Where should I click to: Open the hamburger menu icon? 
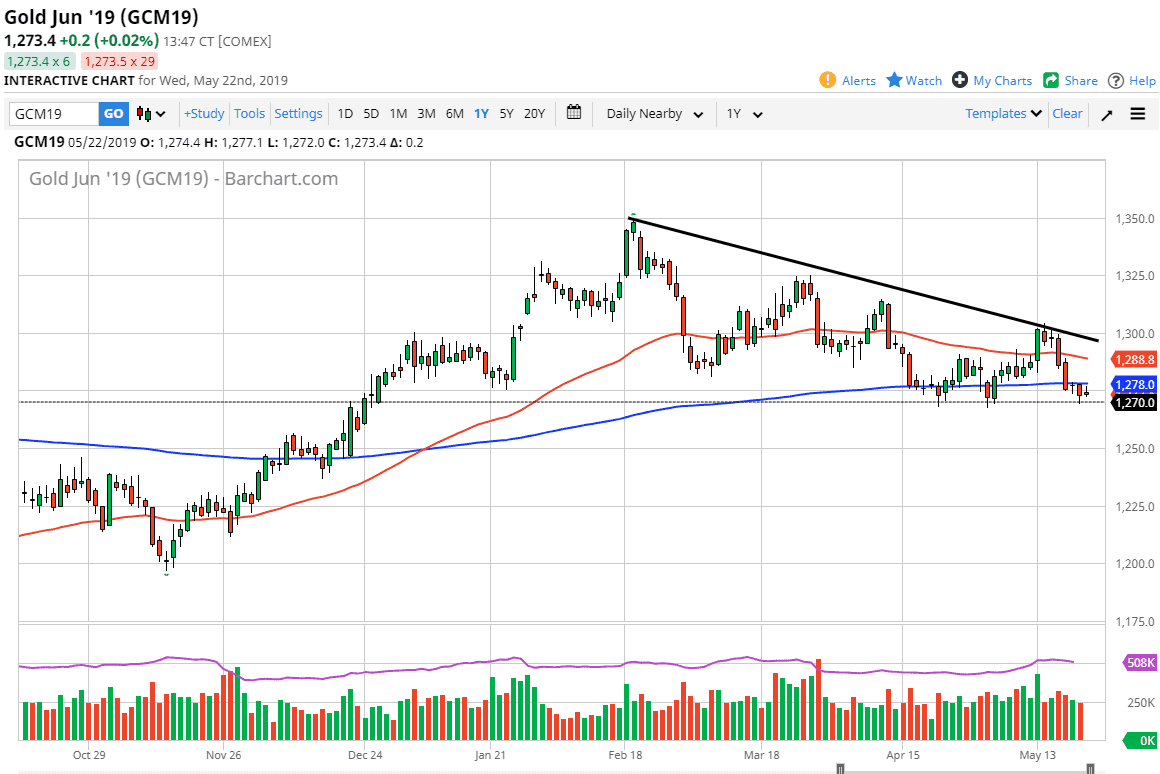(1137, 113)
